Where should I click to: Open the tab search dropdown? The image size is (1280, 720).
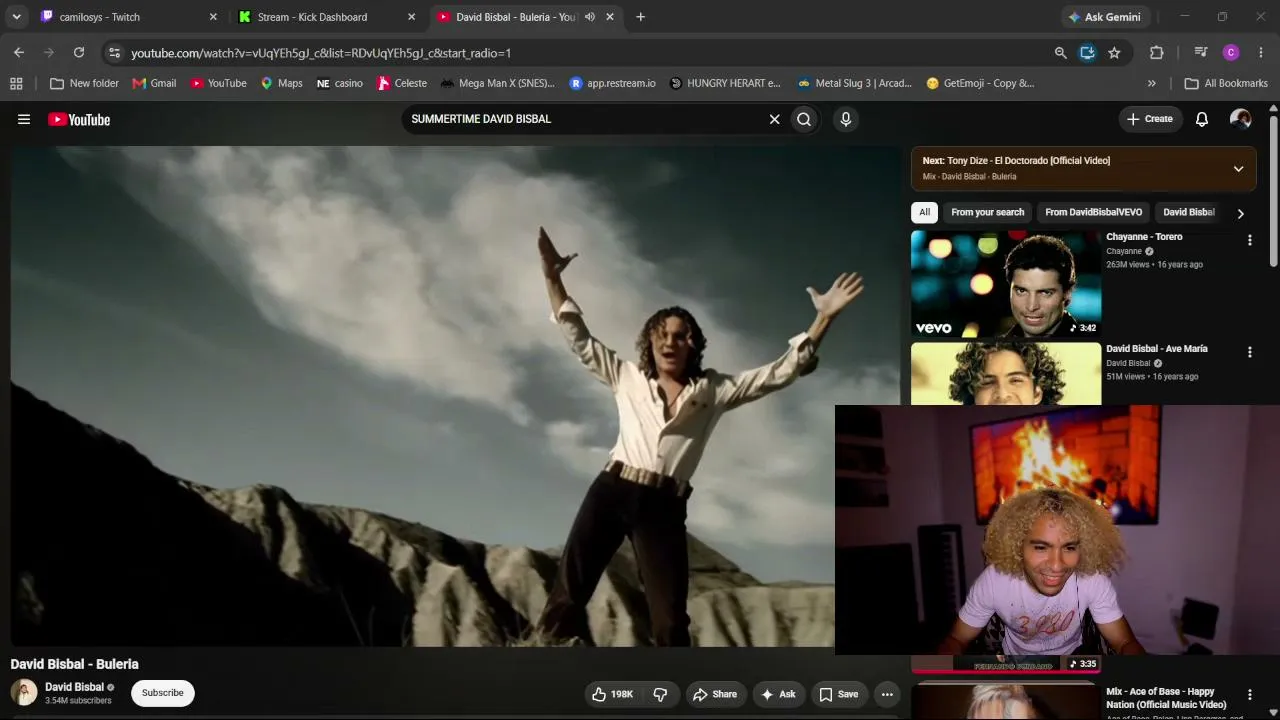tap(16, 17)
